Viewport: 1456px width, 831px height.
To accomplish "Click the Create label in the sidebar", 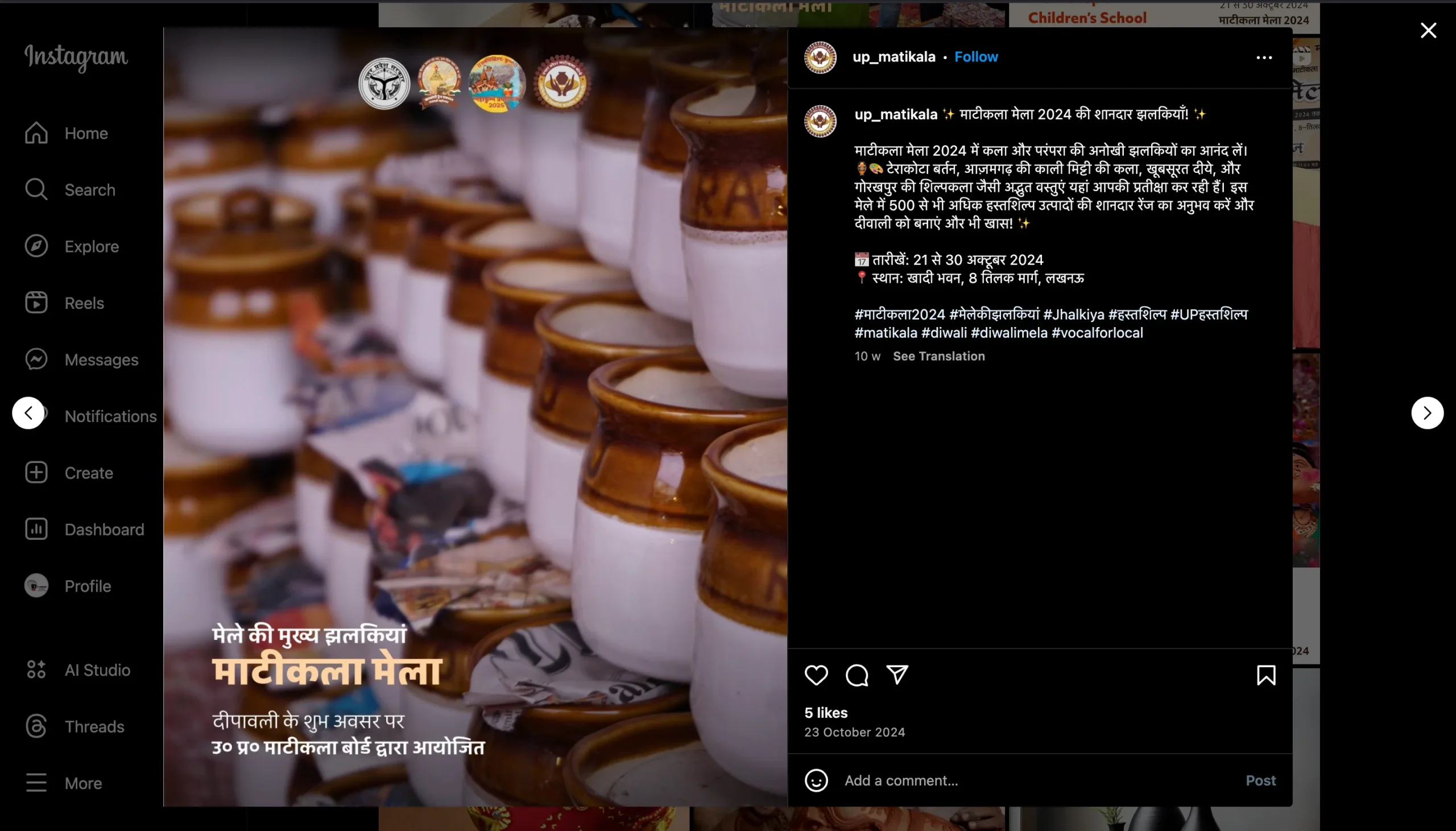I will [89, 473].
